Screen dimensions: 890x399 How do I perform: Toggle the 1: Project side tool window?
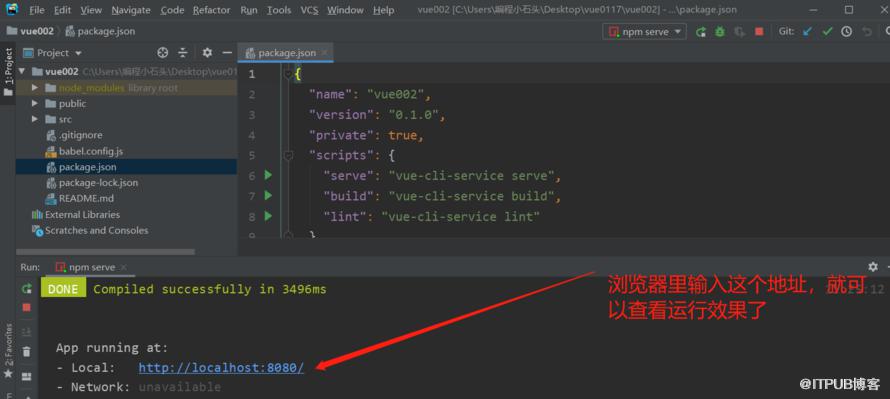coord(8,72)
